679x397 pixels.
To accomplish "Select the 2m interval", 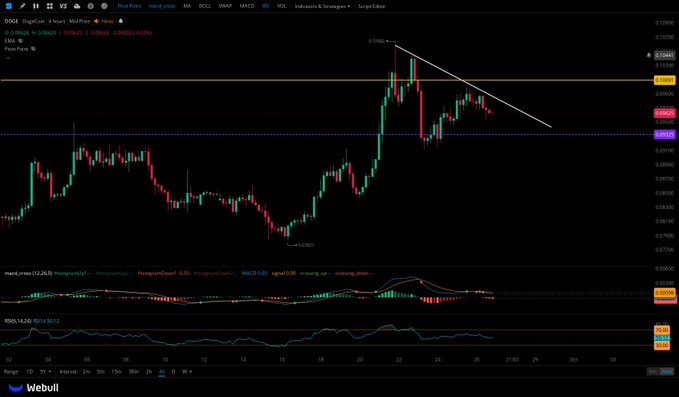I will (x=86, y=371).
